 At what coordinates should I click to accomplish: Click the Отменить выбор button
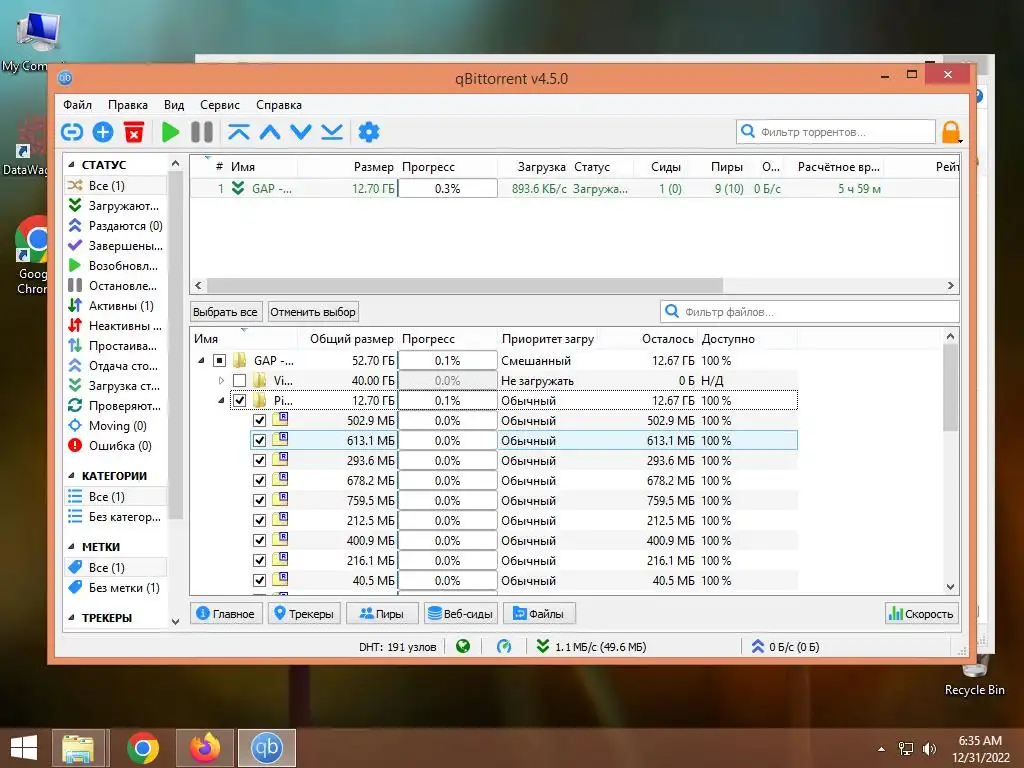pyautogui.click(x=313, y=312)
